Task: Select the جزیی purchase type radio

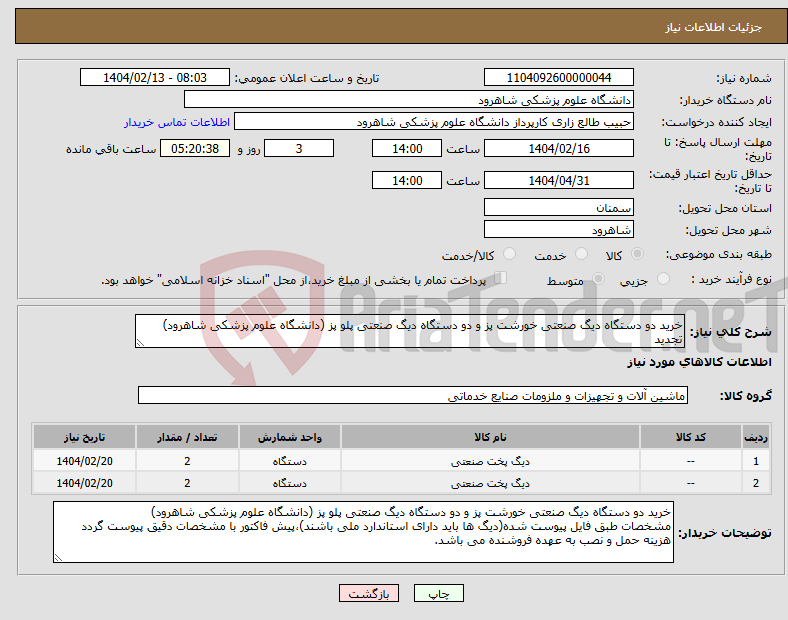Action: [x=663, y=279]
